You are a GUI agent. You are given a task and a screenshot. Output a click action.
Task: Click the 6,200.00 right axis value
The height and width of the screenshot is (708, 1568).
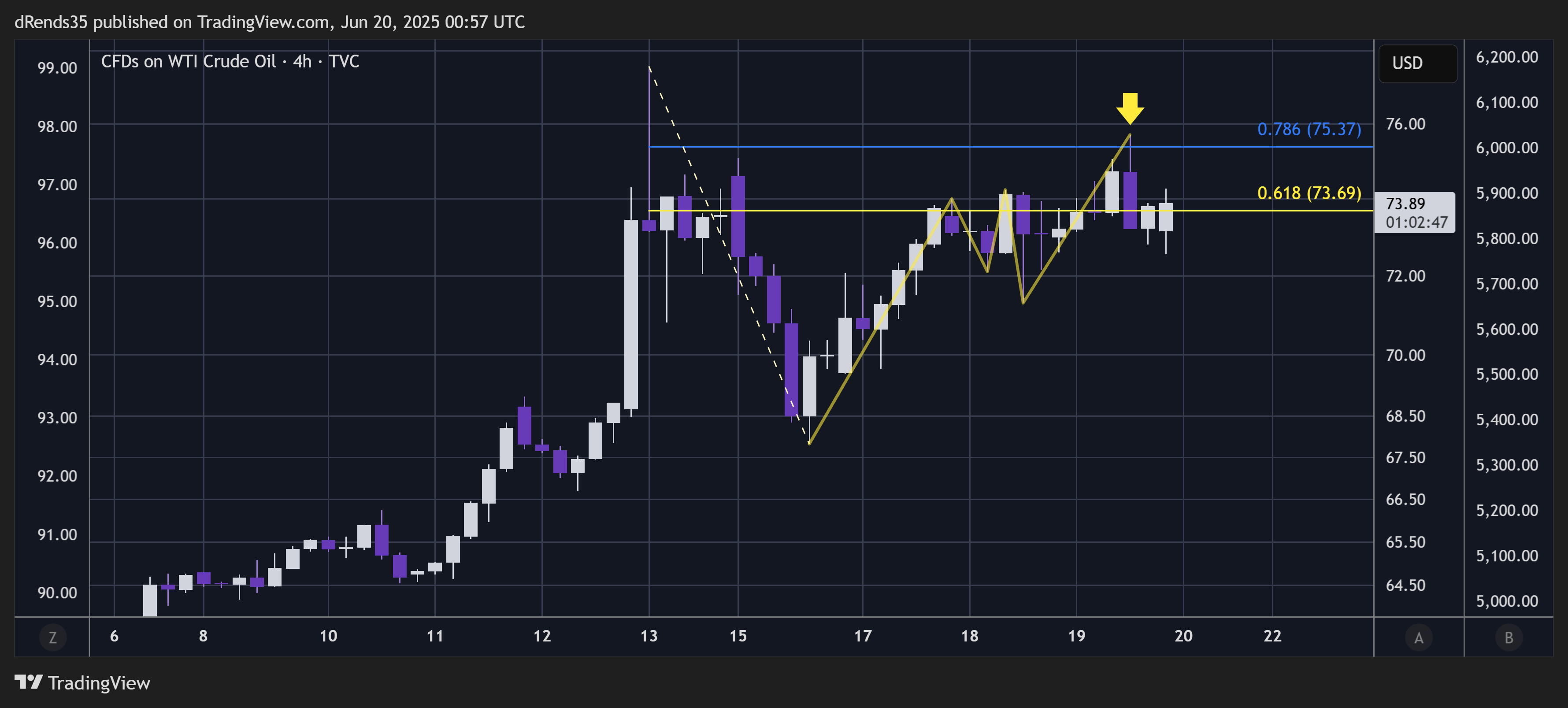pos(1506,57)
